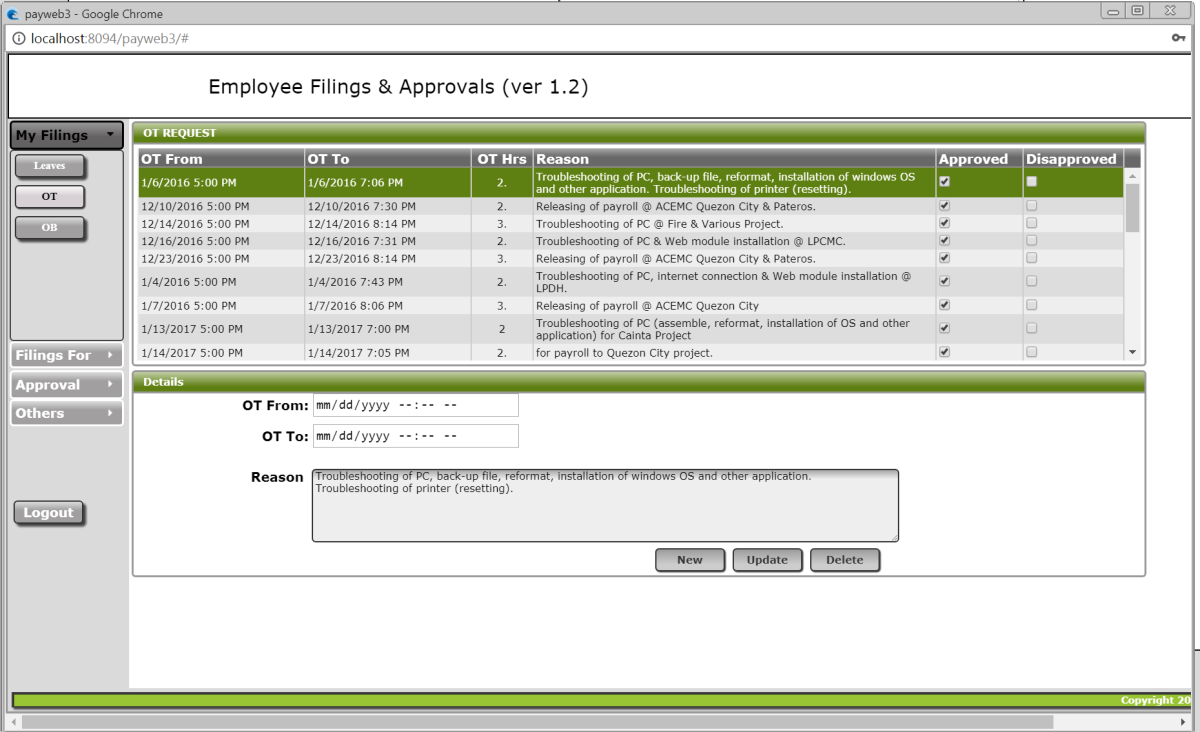This screenshot has height=732, width=1200.
Task: Select row 'for payroll to Quezon City project.'
Action: tap(631, 352)
